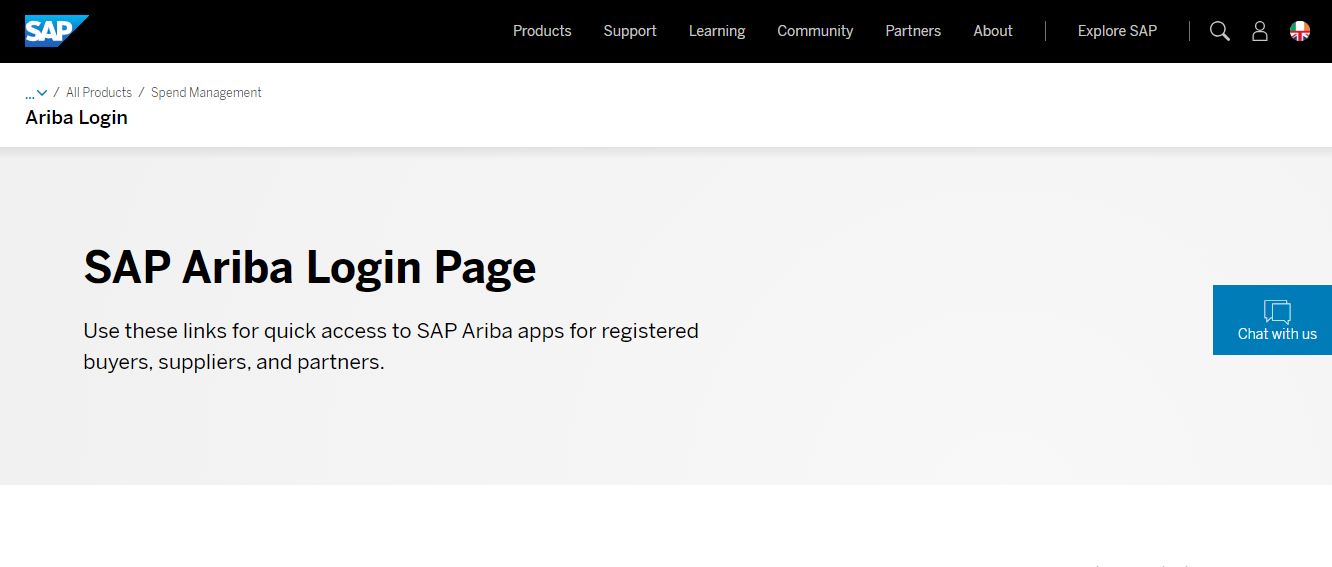Click the Explore SAP link
The image size is (1332, 567).
pos(1117,31)
